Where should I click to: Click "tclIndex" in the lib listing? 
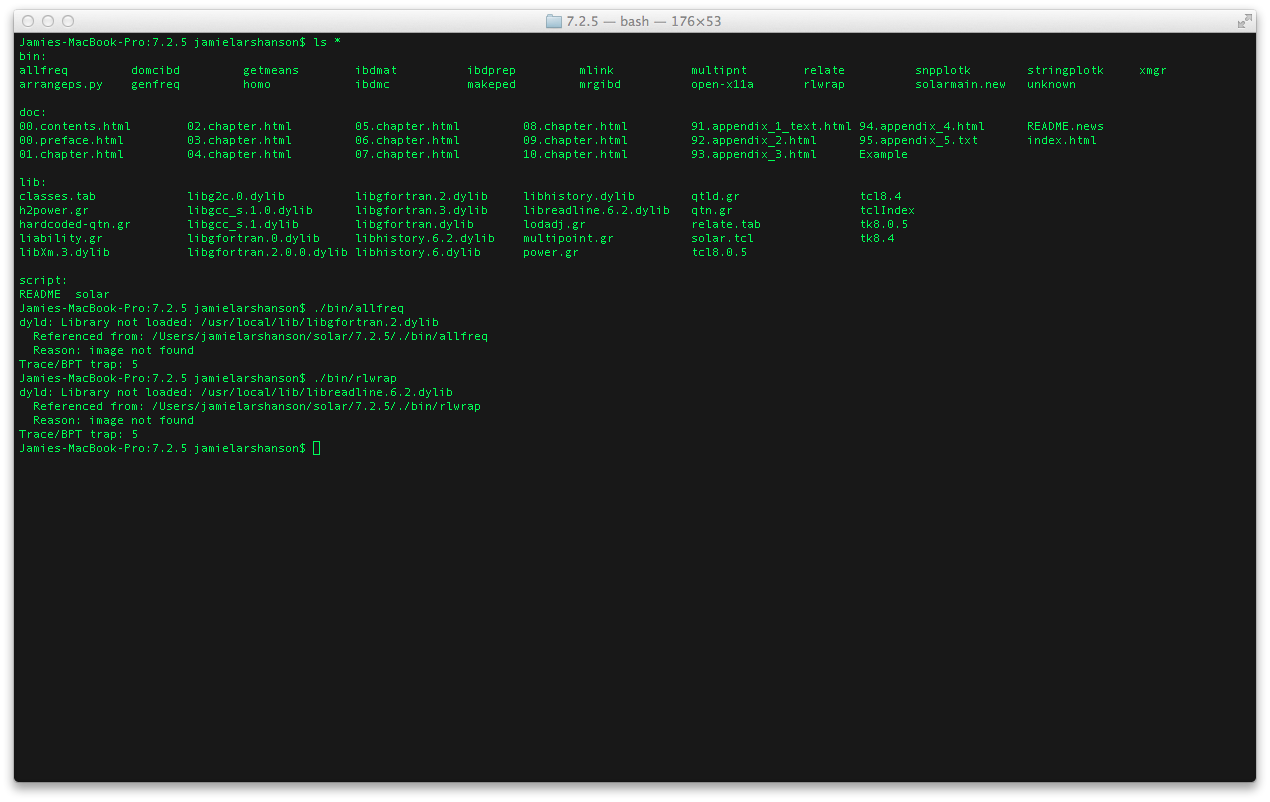coord(887,210)
